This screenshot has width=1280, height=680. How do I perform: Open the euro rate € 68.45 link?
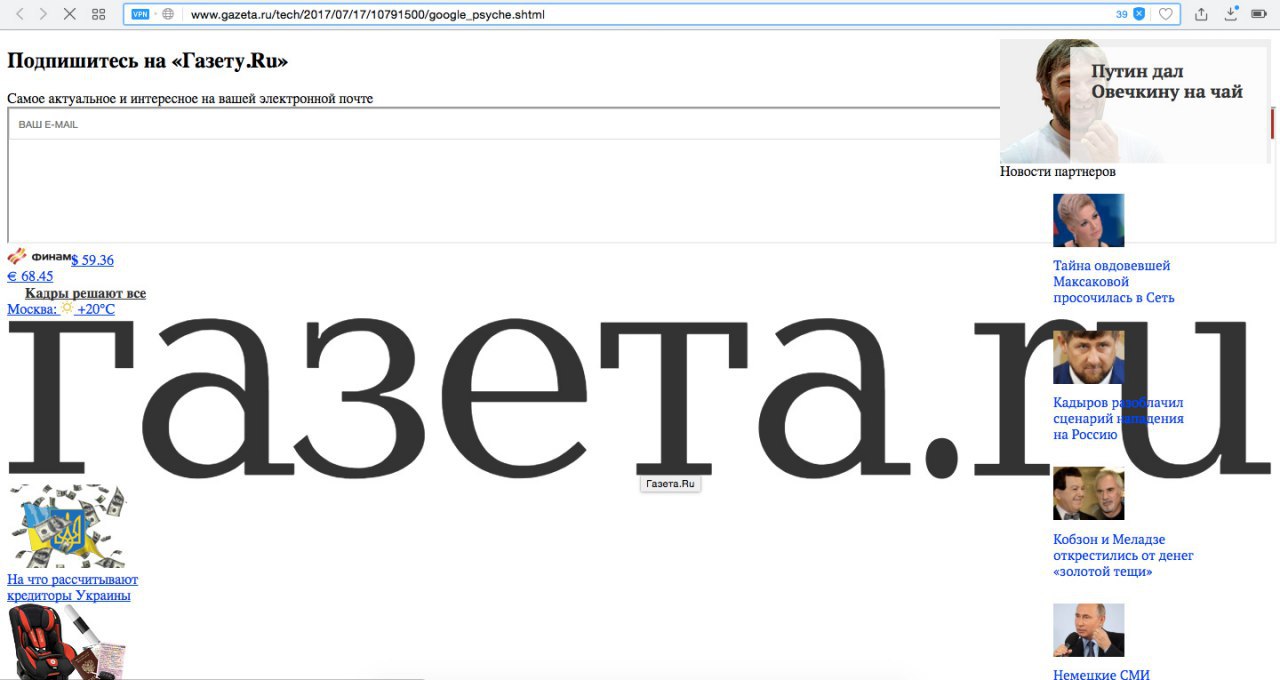30,276
